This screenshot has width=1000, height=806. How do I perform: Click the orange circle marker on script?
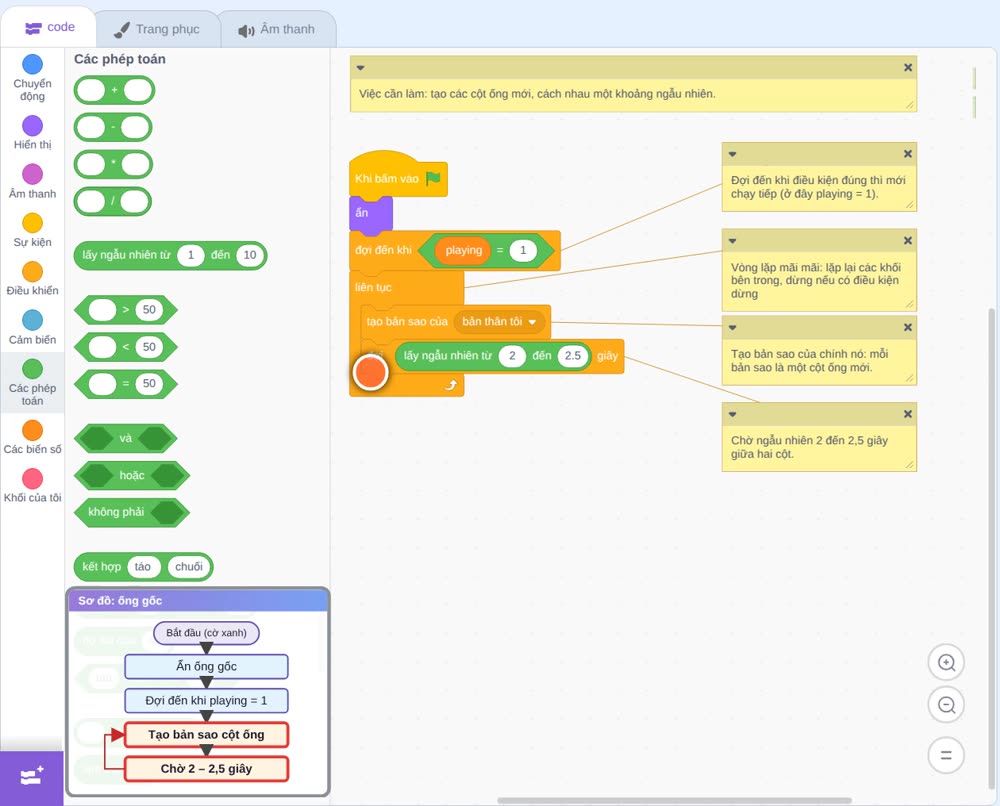point(370,372)
